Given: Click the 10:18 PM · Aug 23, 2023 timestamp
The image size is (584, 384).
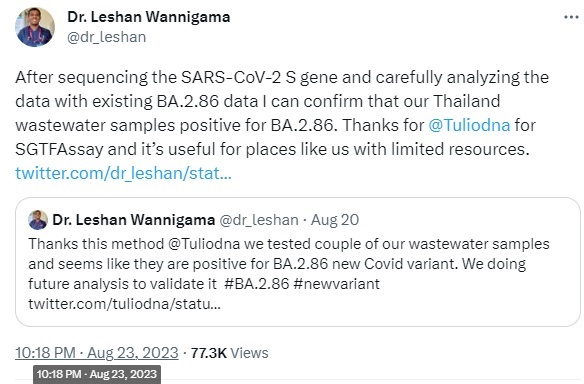Looking at the screenshot, I should tap(97, 353).
